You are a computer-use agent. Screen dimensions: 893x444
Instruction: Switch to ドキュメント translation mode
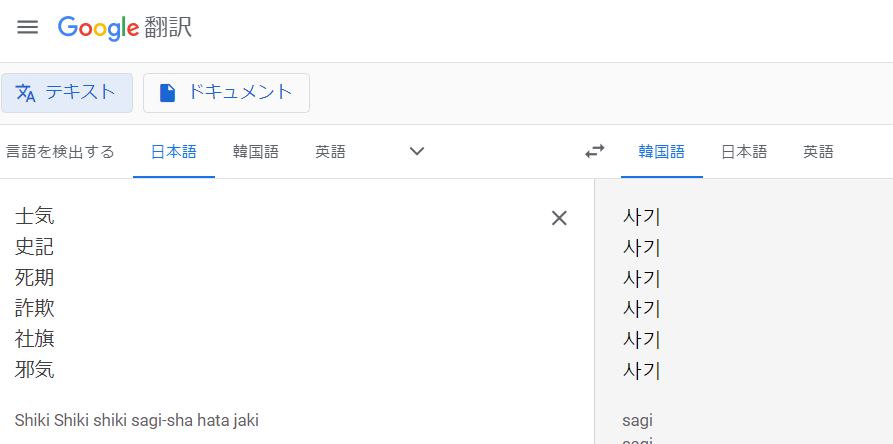coord(226,93)
